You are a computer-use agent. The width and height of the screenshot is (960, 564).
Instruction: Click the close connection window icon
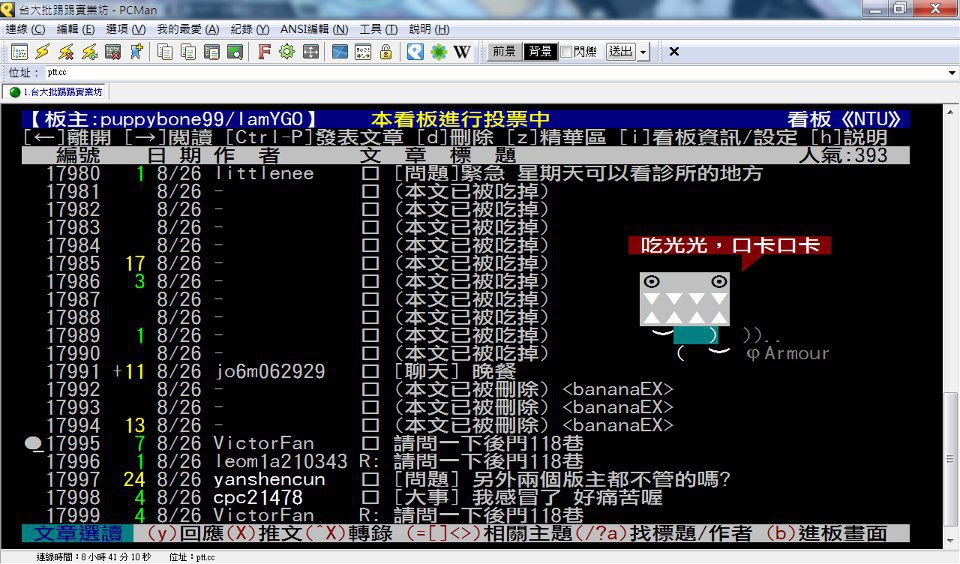[113, 52]
